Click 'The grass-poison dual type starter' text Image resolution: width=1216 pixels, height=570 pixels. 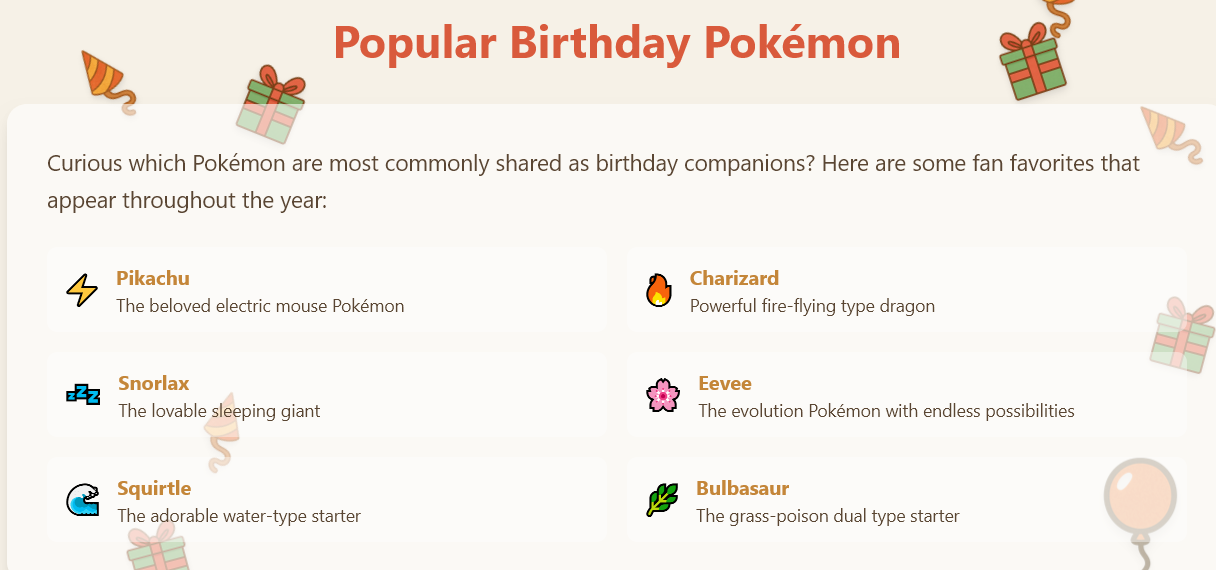coord(827,516)
